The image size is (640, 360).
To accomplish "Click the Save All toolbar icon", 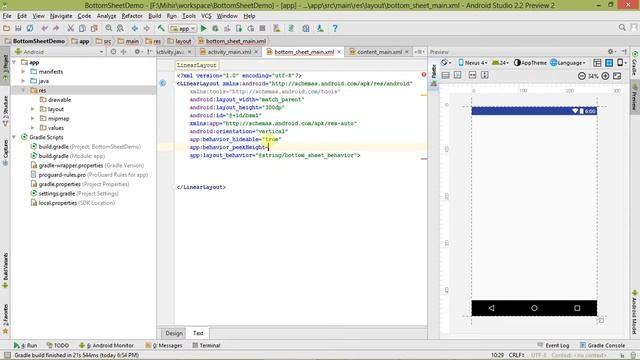I will tap(18, 28).
